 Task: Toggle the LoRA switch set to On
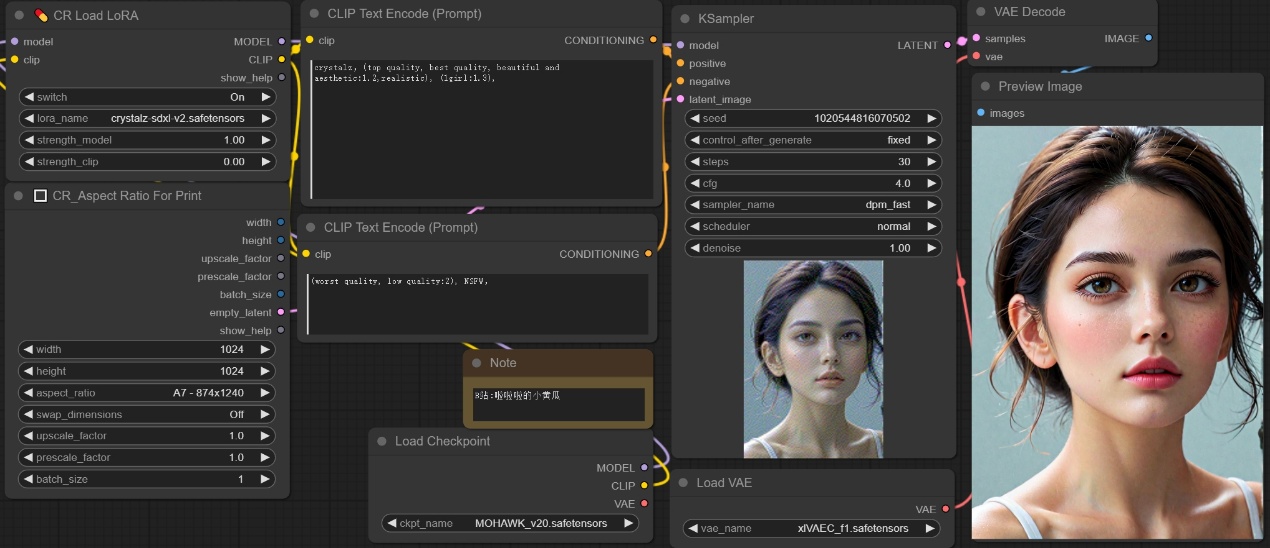146,97
